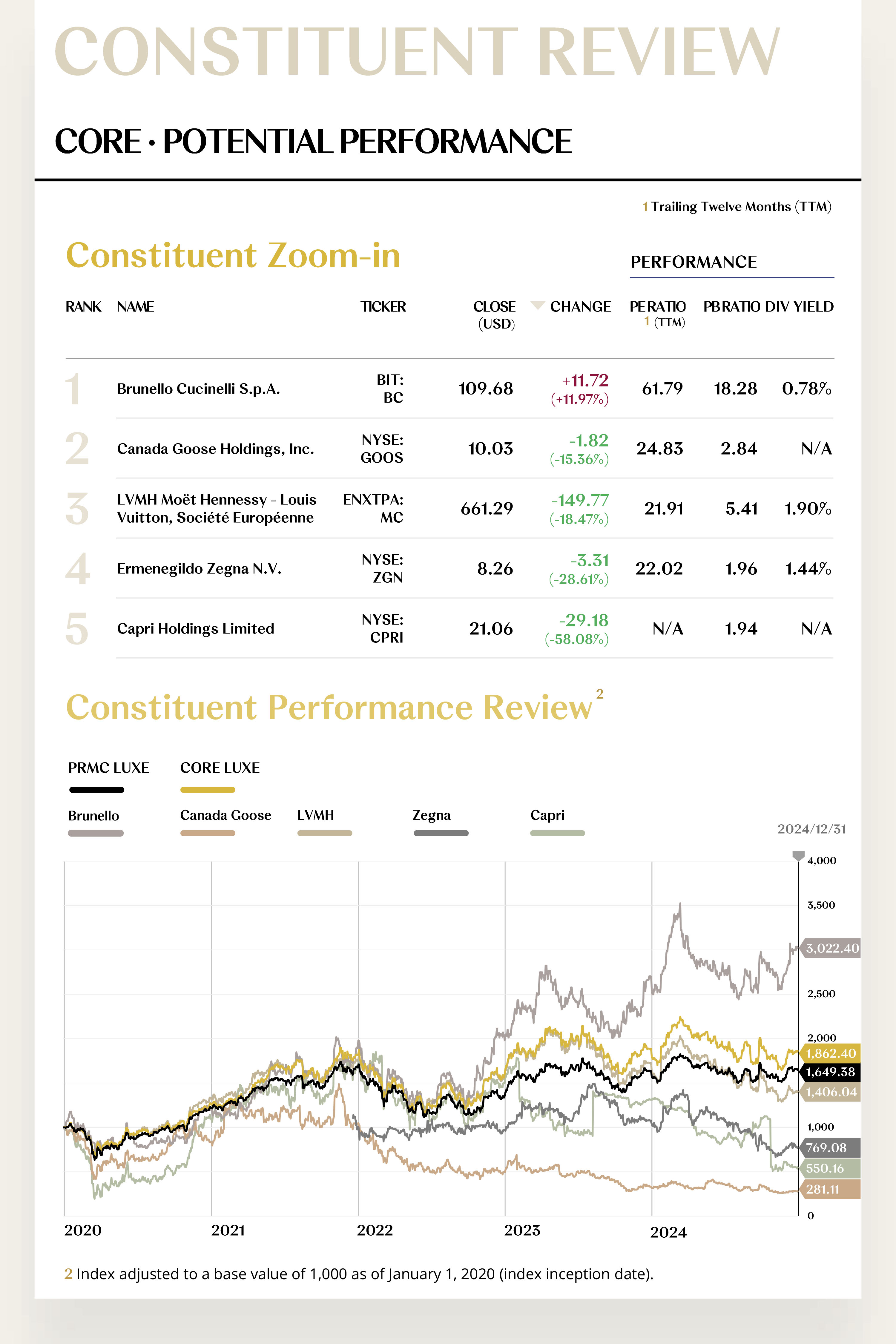Image resolution: width=896 pixels, height=1344 pixels.
Task: Open Brunello Cucinelli S.p.A. row
Action: (198, 389)
